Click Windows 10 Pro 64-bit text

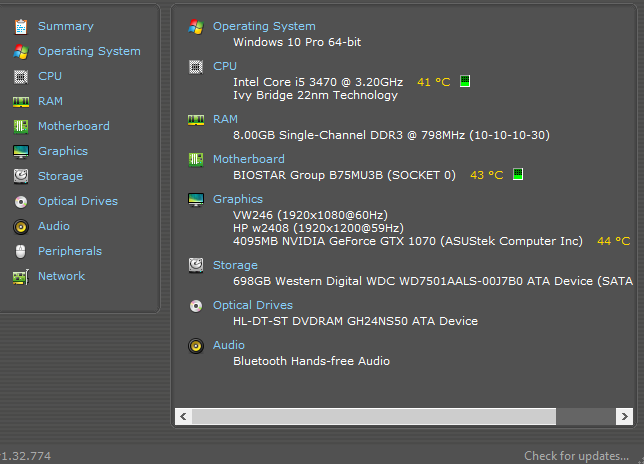pyautogui.click(x=297, y=42)
